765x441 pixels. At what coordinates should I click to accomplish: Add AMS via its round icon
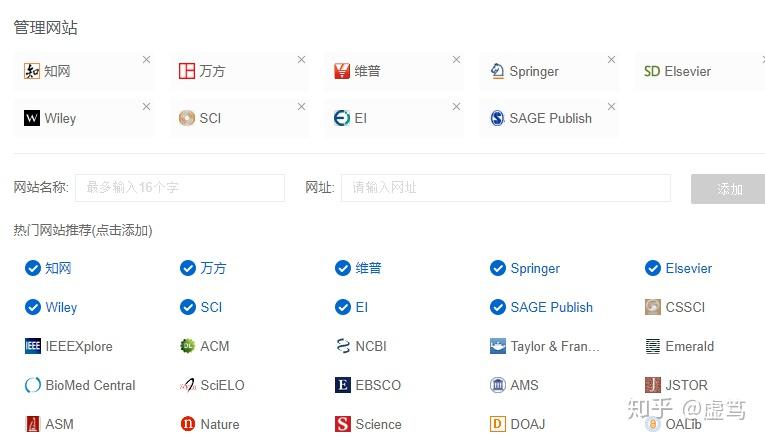pyautogui.click(x=498, y=385)
